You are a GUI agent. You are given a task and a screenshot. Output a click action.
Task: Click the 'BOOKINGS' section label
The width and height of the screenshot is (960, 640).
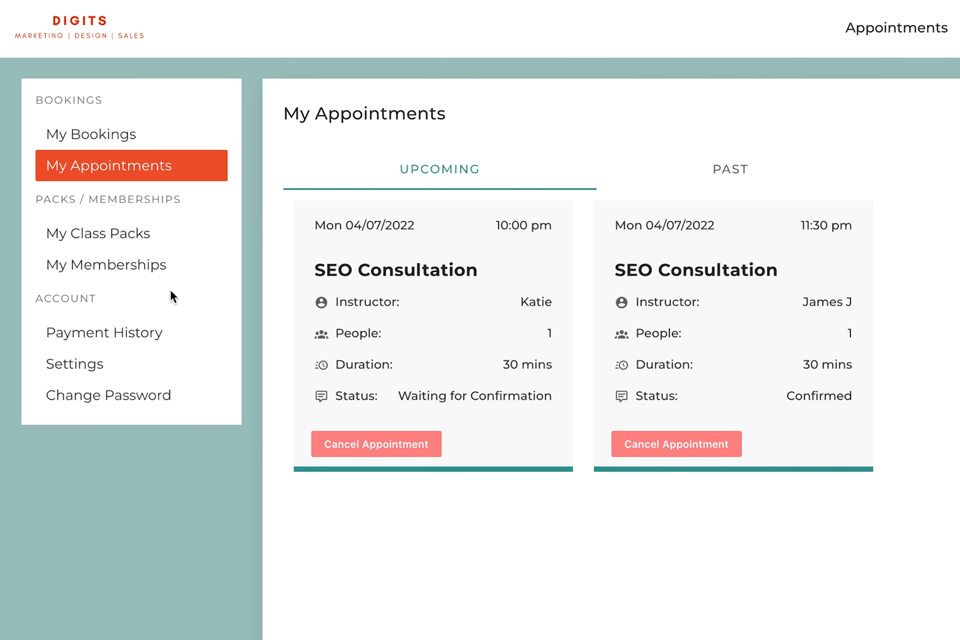pos(69,100)
